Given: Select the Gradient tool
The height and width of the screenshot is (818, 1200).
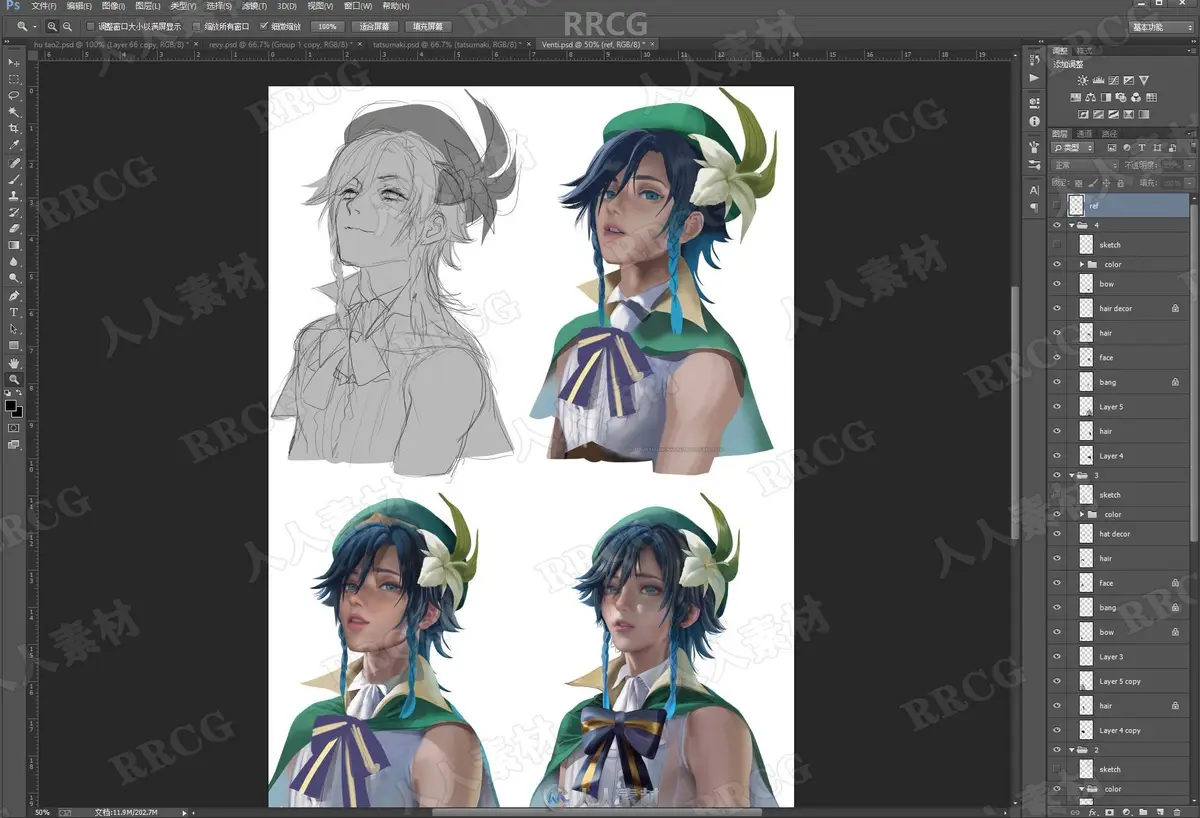Looking at the screenshot, I should coord(14,245).
